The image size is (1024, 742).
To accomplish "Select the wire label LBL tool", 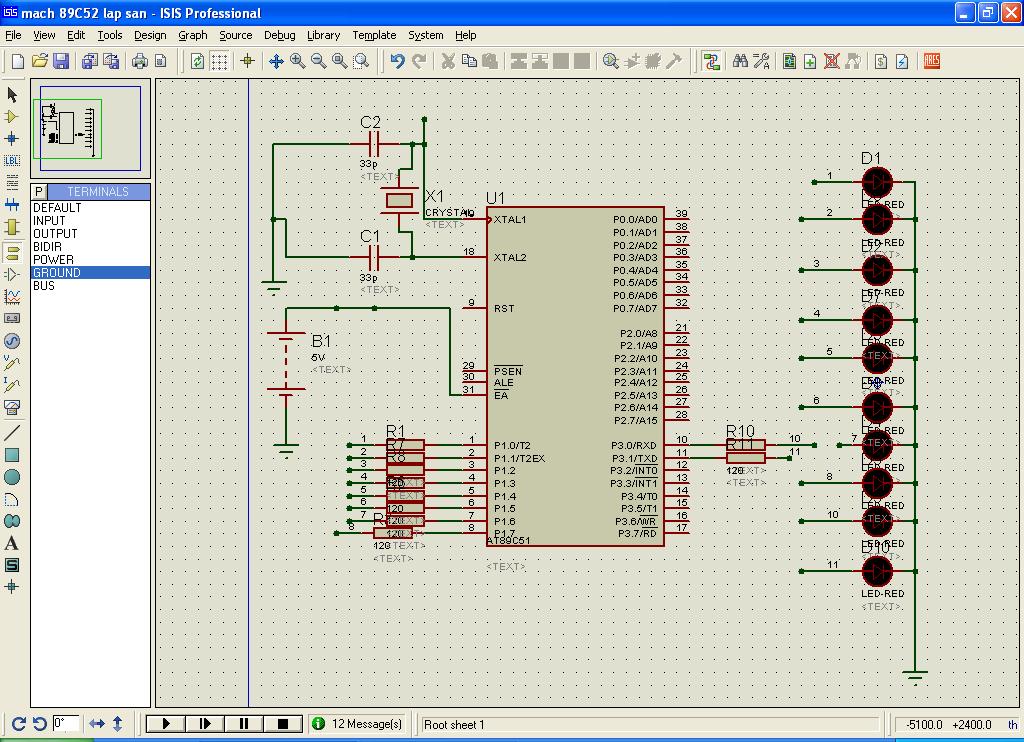I will [x=12, y=160].
